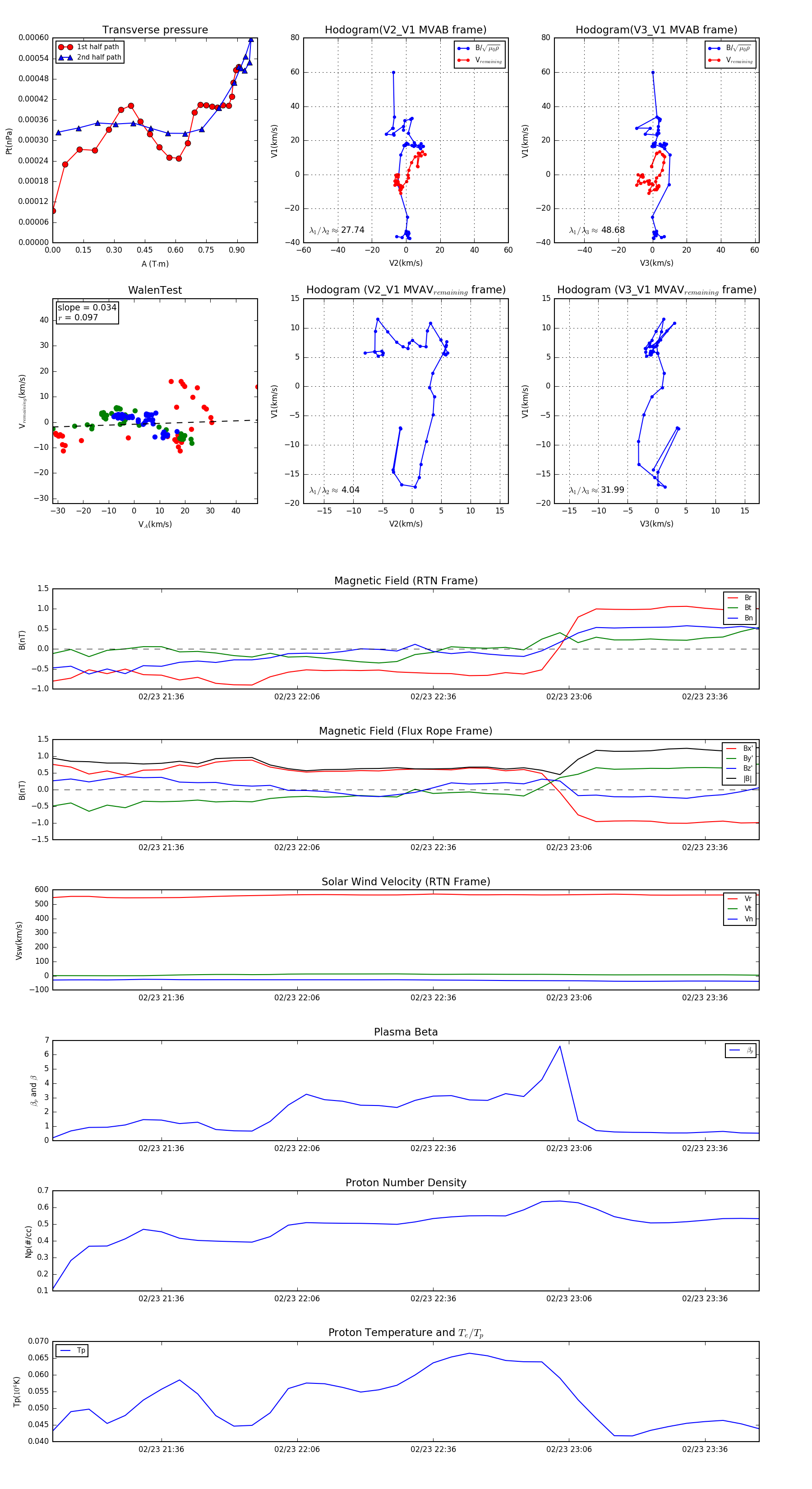Click the Proton Temperature plot title

tap(406, 1333)
